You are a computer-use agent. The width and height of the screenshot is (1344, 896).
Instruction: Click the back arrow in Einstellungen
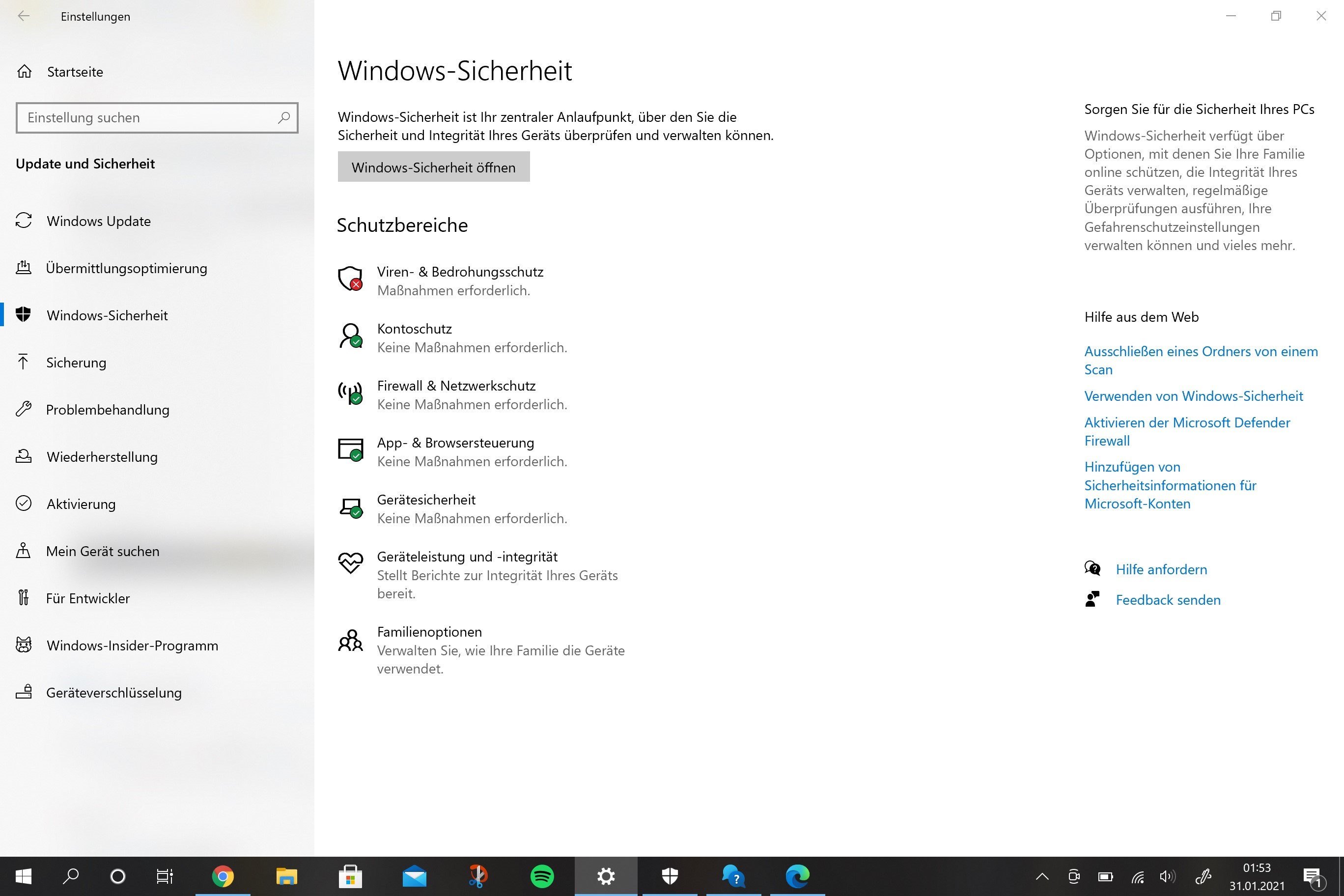coord(24,16)
